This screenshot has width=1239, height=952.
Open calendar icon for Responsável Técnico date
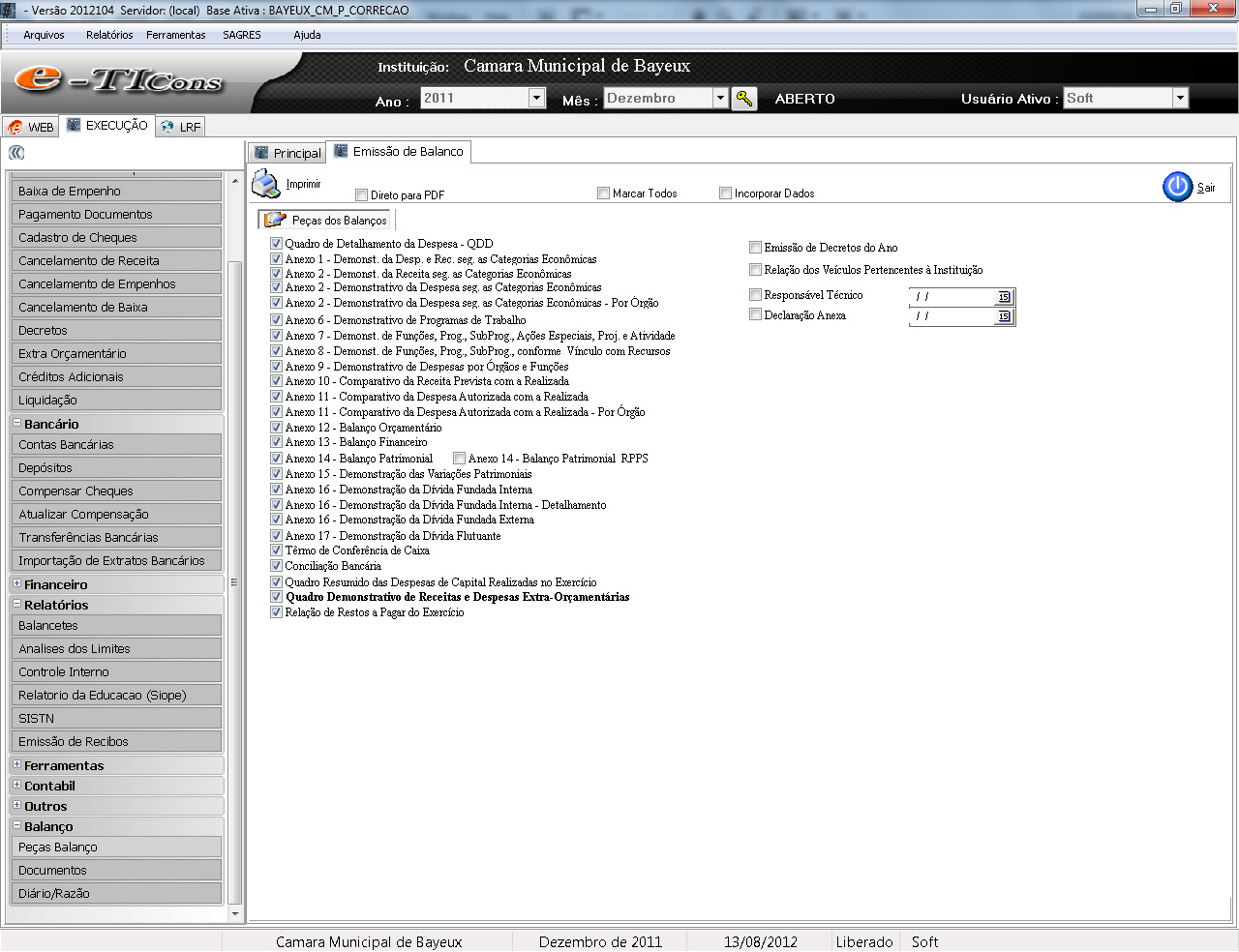point(1004,297)
